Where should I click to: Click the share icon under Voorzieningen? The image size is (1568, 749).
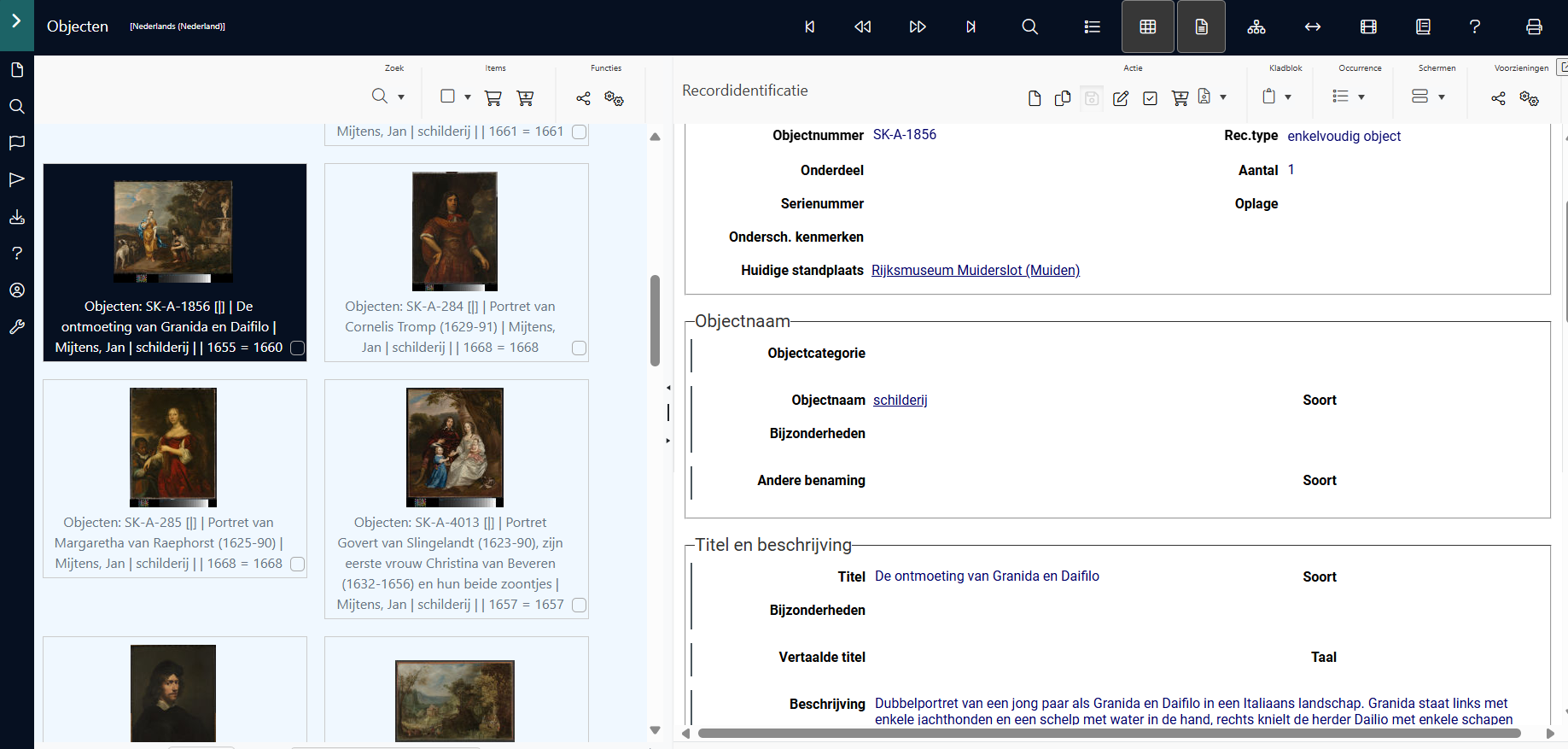pyautogui.click(x=1498, y=98)
